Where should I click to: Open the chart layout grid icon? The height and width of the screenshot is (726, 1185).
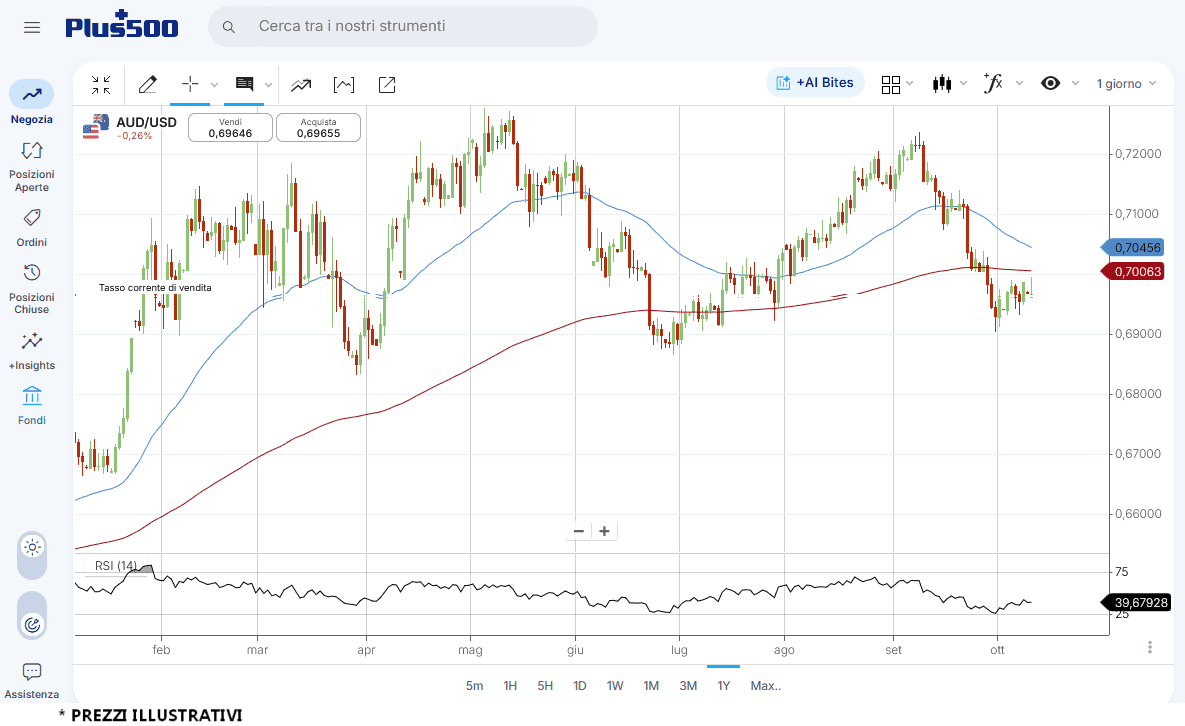(x=891, y=85)
